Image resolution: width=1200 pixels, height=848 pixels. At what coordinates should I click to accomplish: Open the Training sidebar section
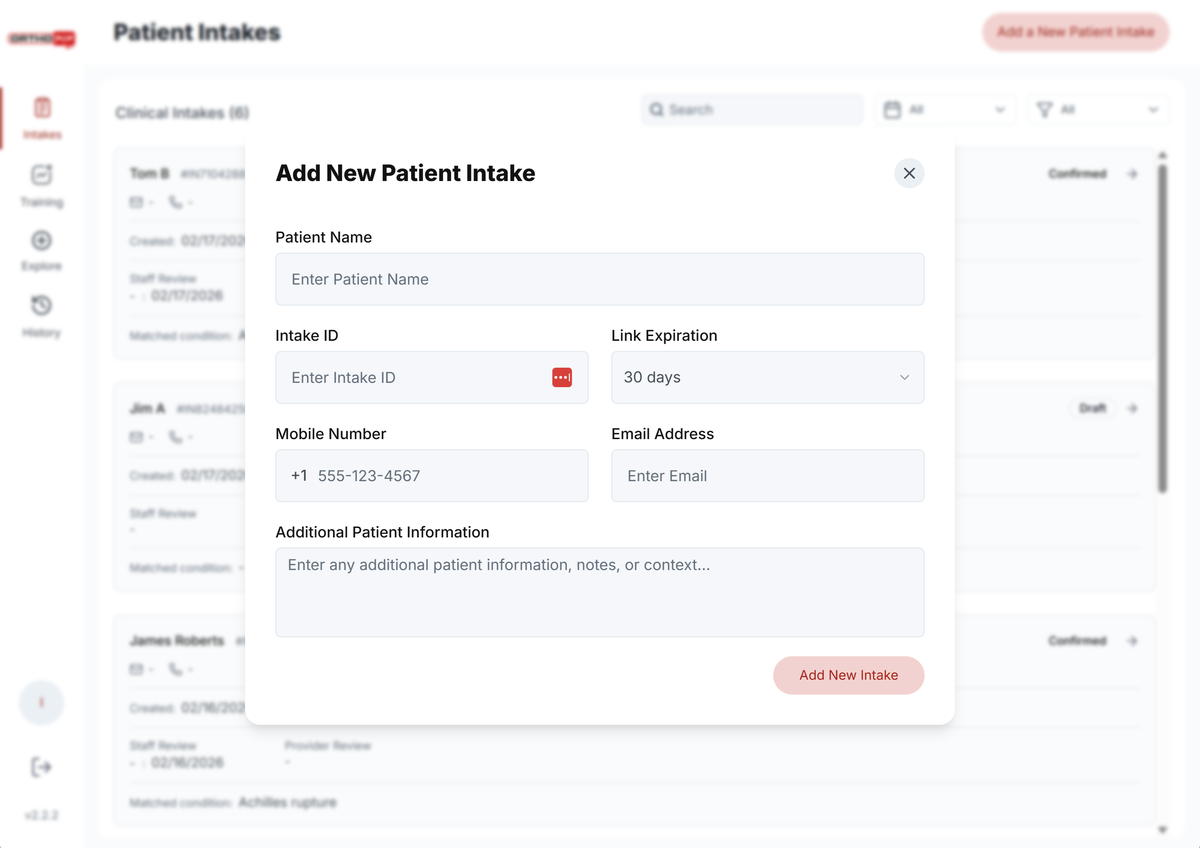(x=42, y=185)
